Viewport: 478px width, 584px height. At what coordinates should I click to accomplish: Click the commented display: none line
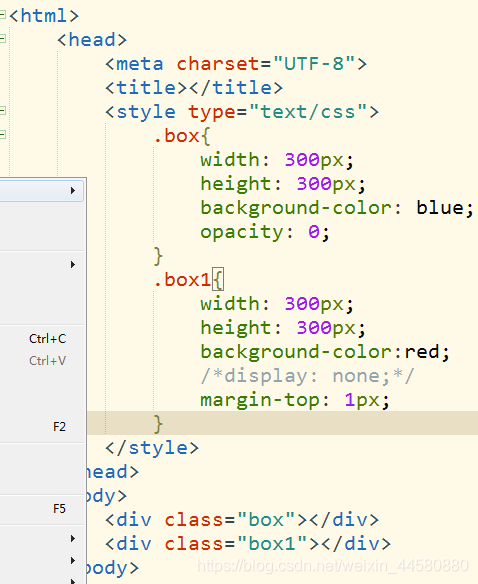307,376
